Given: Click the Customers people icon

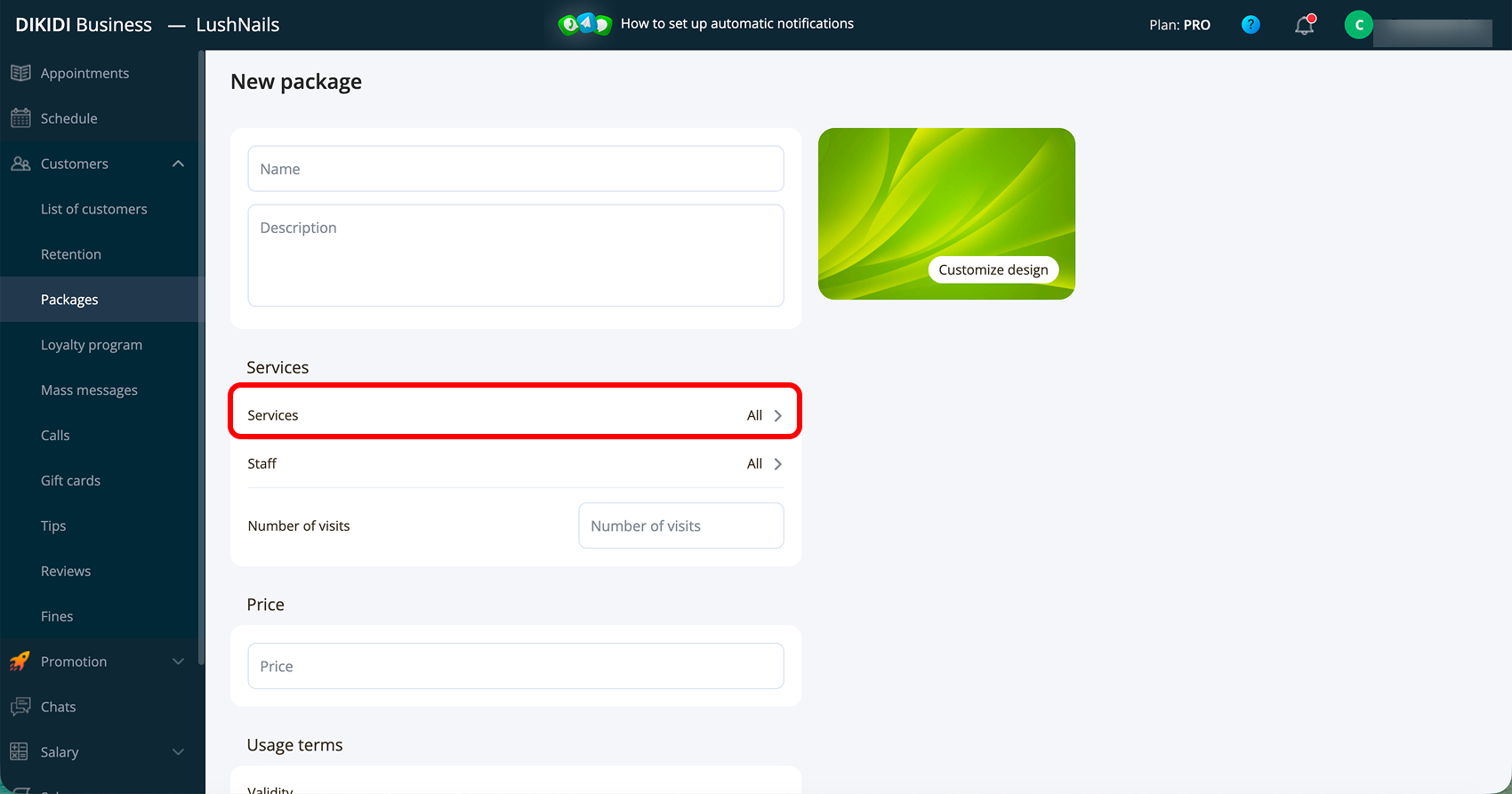Looking at the screenshot, I should (20, 164).
